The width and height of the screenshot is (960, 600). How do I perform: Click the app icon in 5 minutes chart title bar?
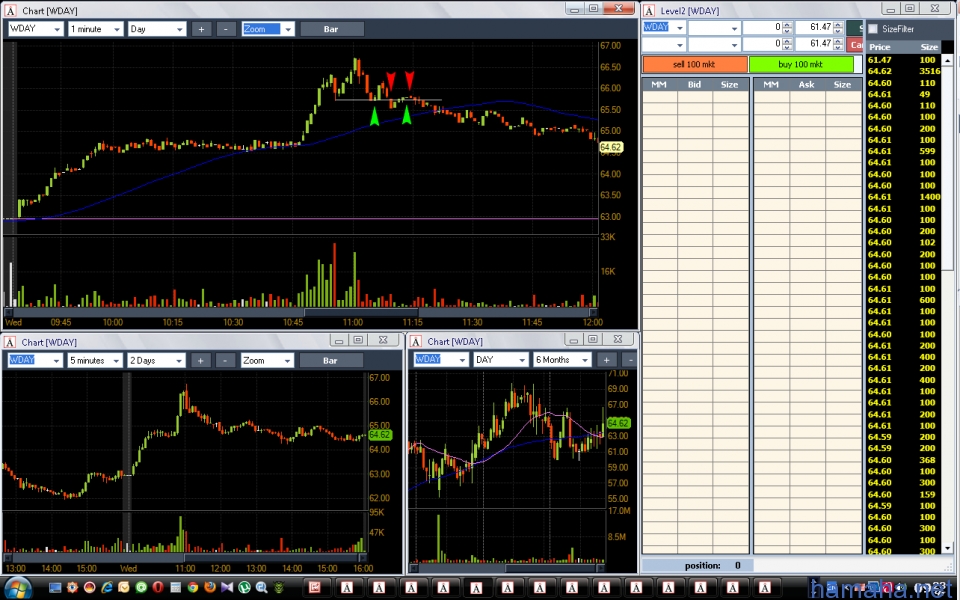(x=10, y=342)
